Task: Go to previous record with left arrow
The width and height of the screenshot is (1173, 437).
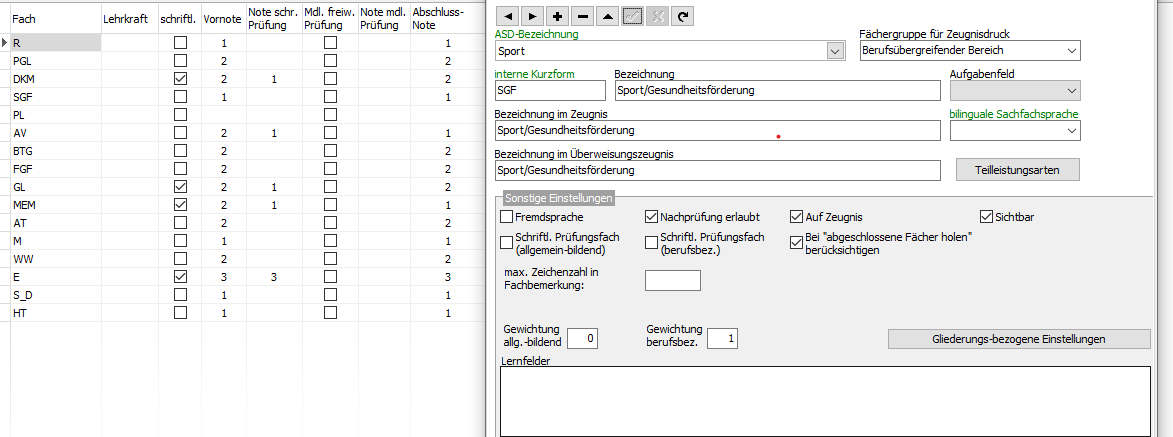Action: pyautogui.click(x=506, y=16)
